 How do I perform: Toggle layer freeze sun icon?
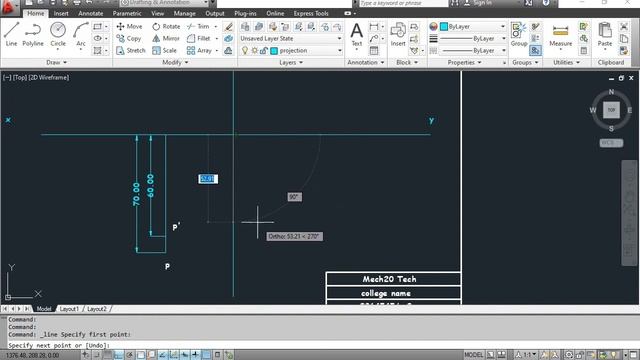254,51
